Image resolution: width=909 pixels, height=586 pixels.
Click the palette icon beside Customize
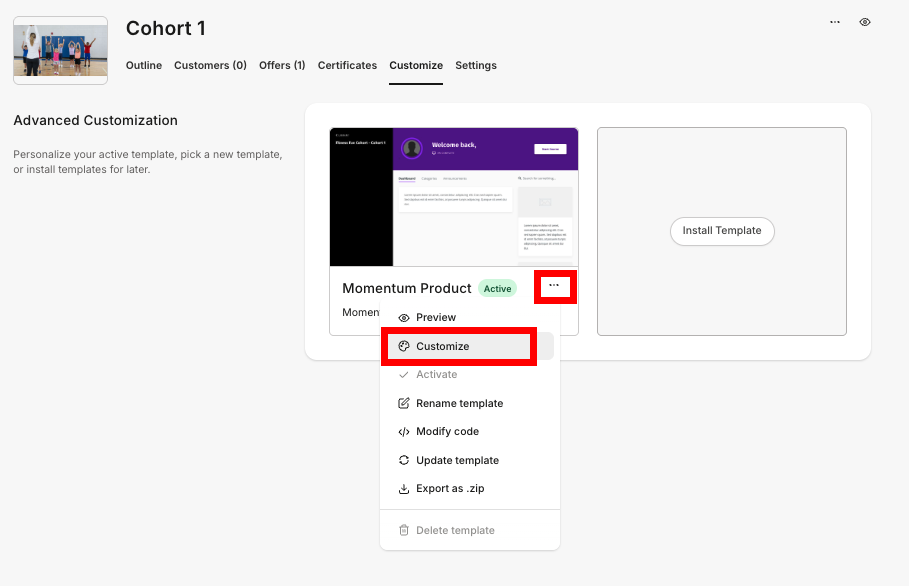click(404, 346)
